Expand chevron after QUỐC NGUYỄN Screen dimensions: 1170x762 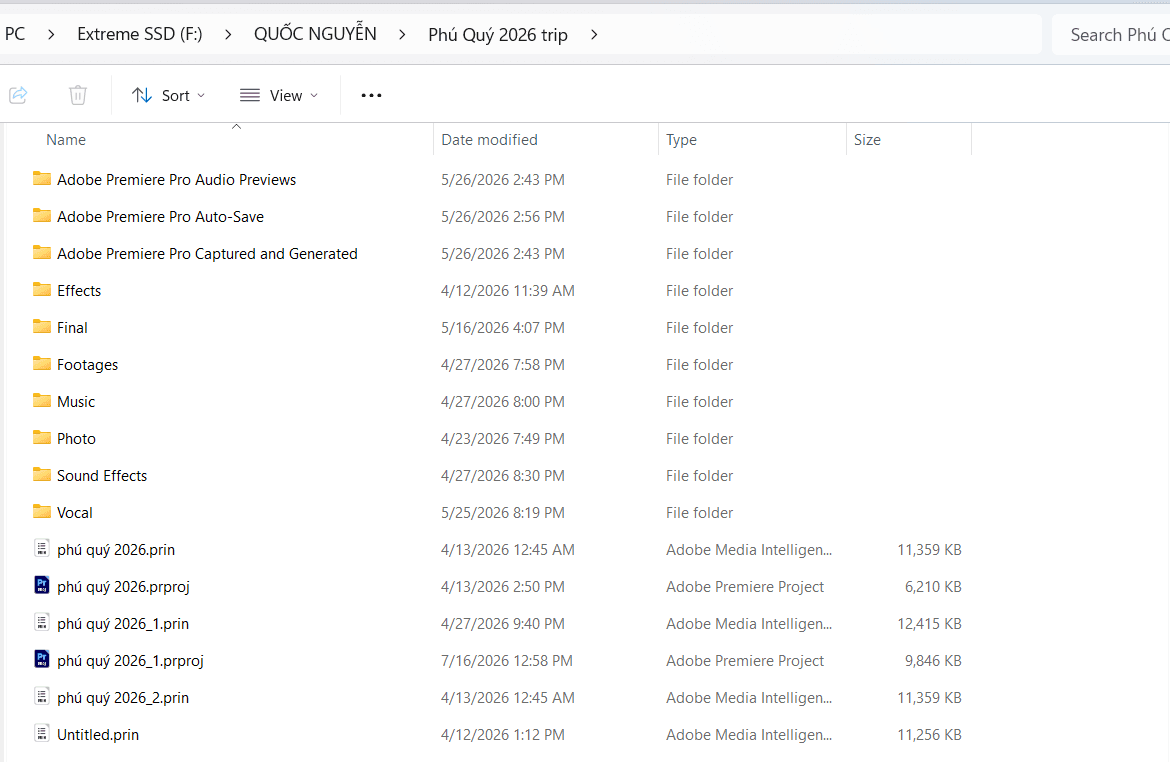[x=401, y=34]
